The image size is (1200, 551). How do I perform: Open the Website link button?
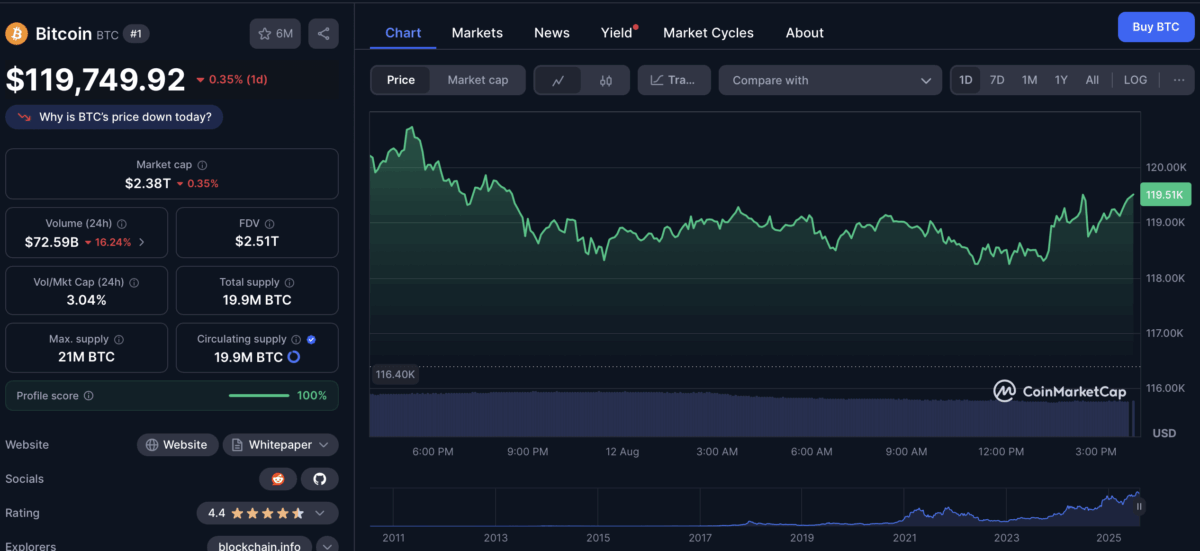[x=177, y=445]
